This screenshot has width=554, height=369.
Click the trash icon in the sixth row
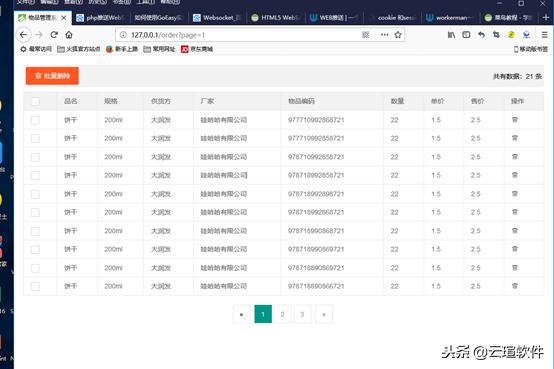pyautogui.click(x=515, y=212)
